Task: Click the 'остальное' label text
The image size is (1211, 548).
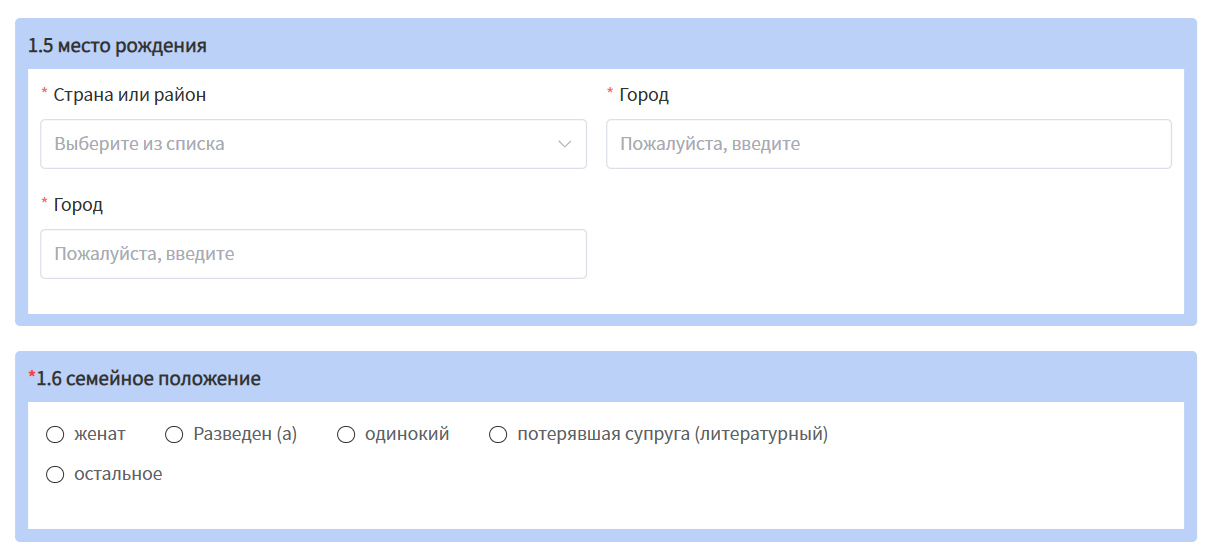Action: [x=118, y=474]
